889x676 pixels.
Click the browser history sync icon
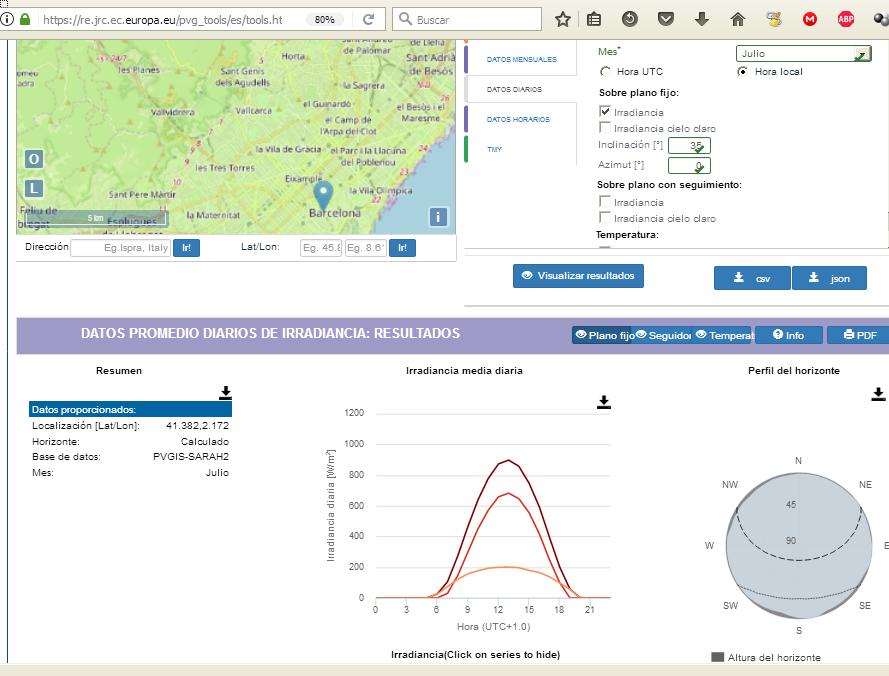[629, 19]
